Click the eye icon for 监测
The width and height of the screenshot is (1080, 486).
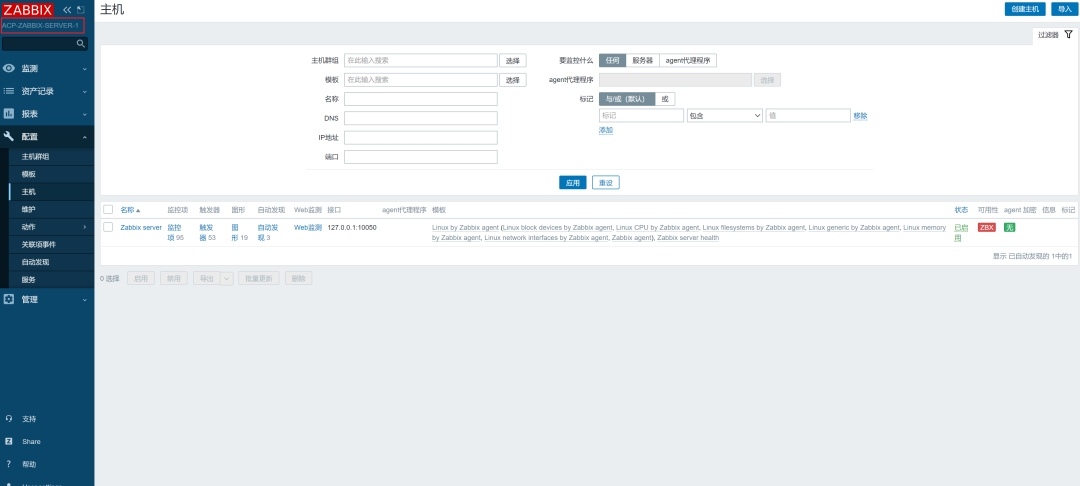pyautogui.click(x=9, y=68)
